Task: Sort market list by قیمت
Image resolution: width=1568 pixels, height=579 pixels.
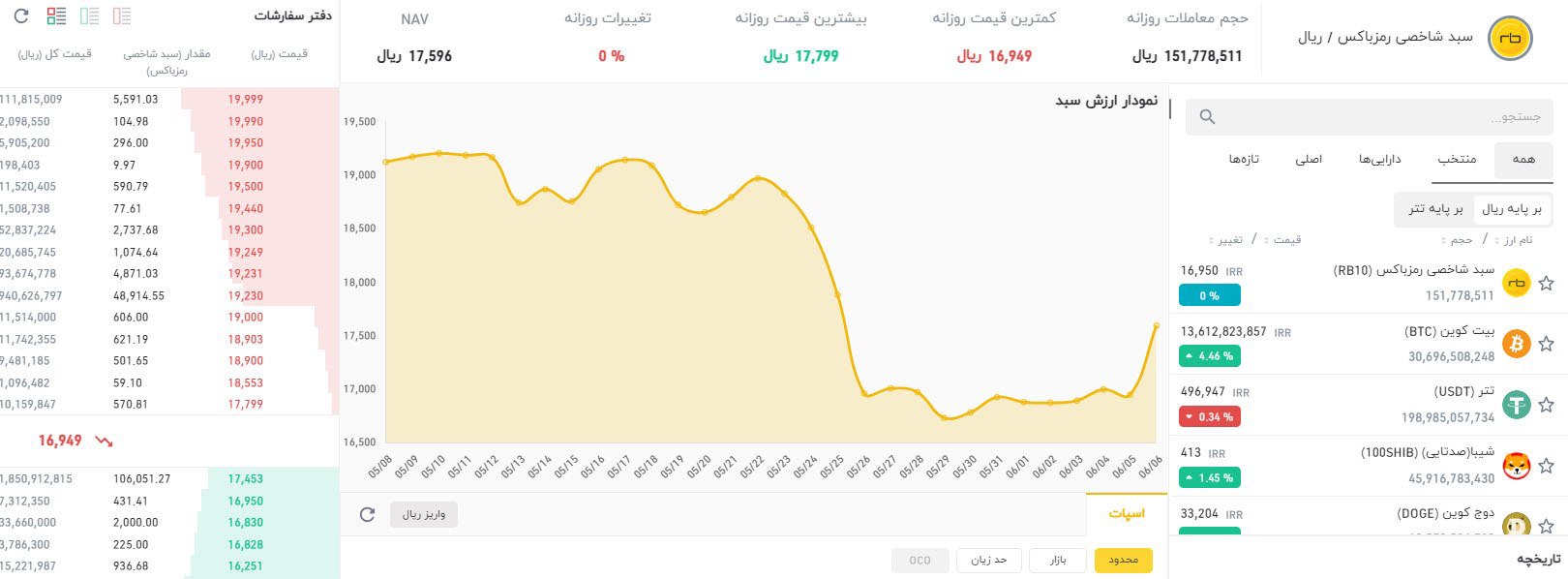Action: point(1286,240)
